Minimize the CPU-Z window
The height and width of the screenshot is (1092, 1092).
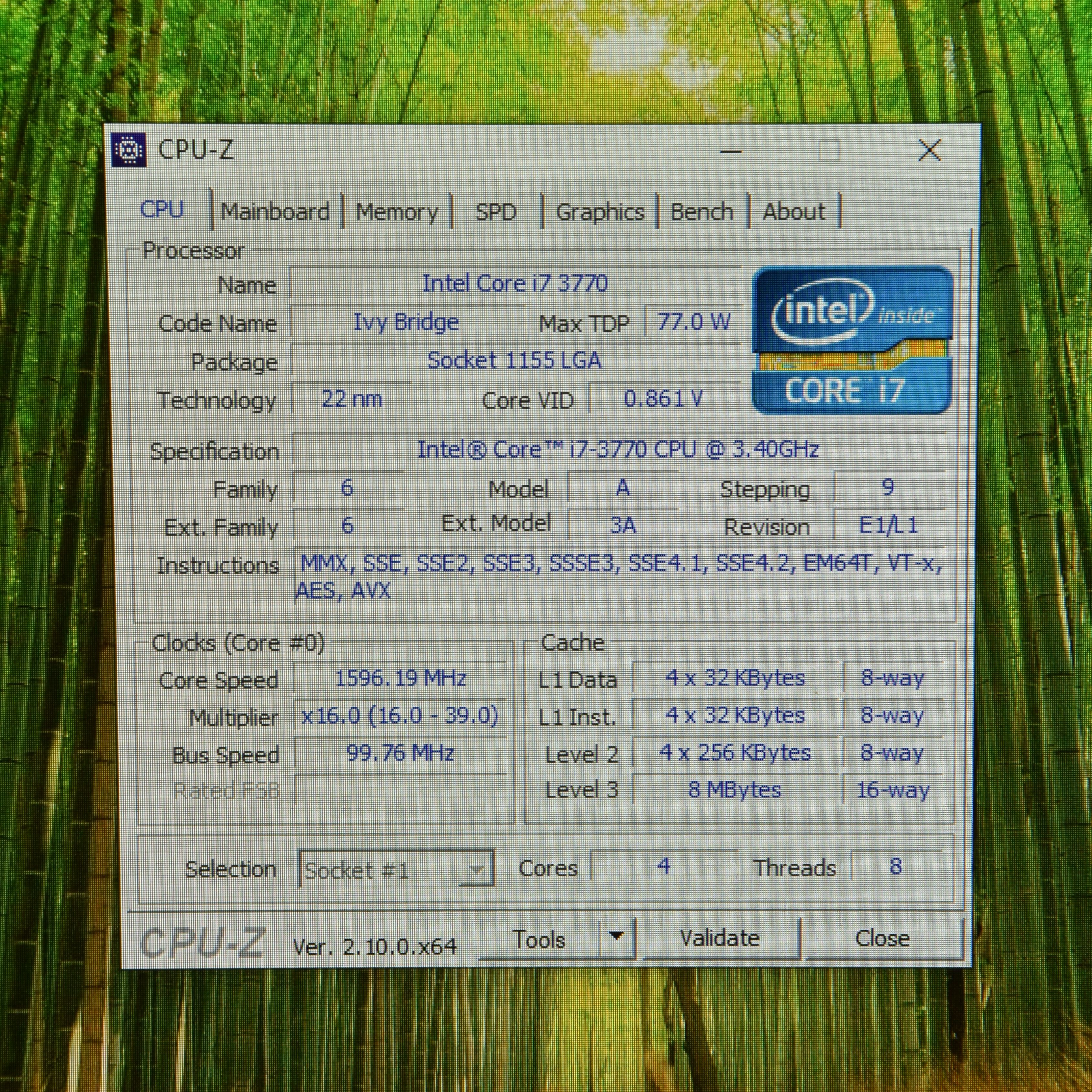pos(731,151)
